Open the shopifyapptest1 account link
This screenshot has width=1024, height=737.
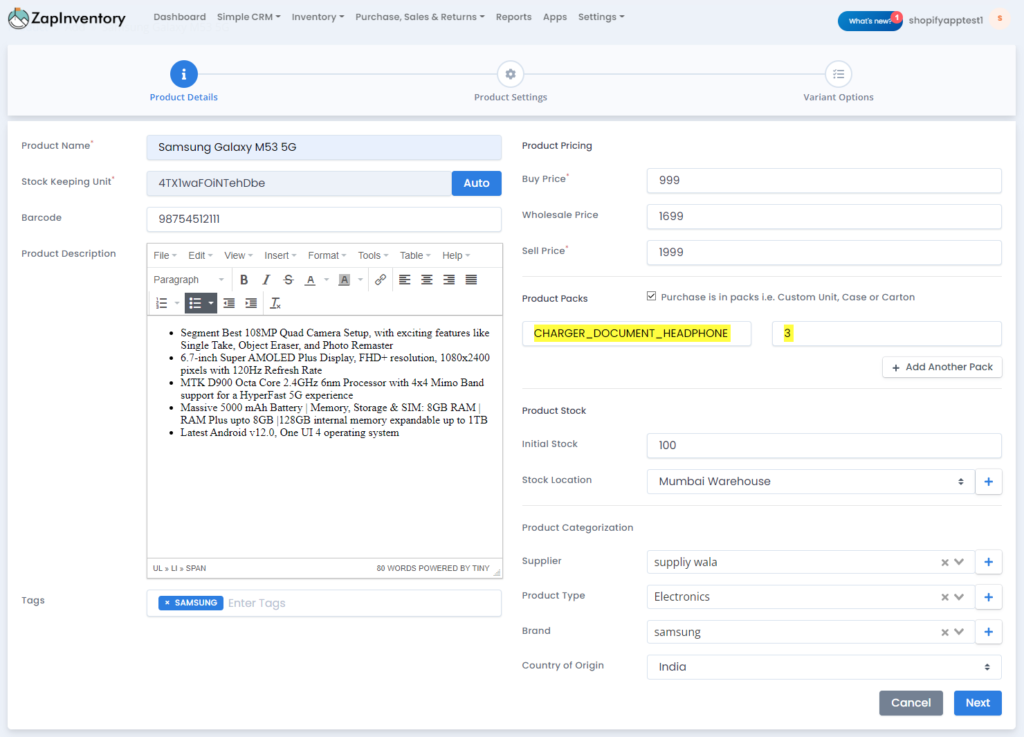[946, 20]
